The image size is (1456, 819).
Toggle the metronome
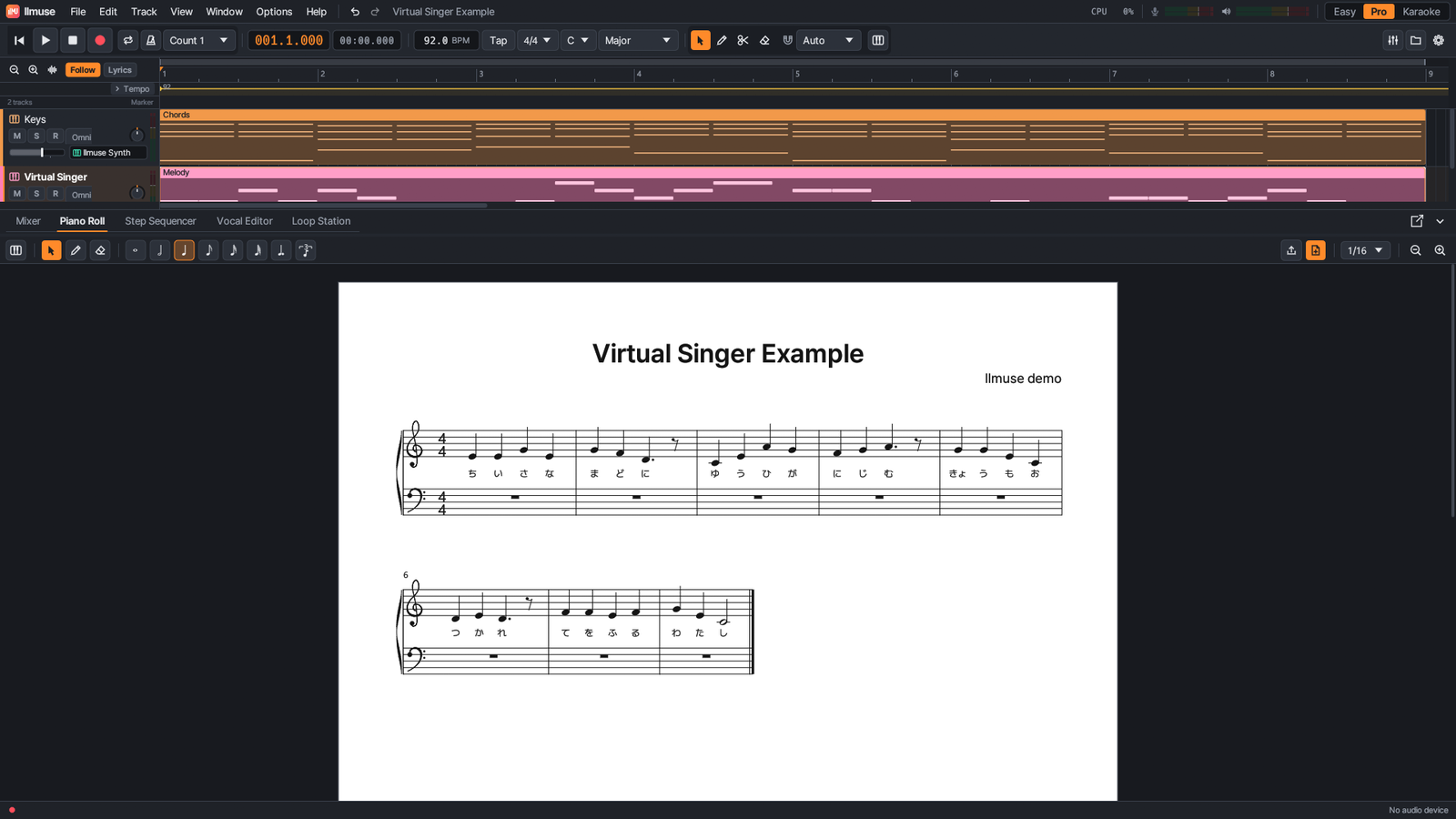(151, 40)
